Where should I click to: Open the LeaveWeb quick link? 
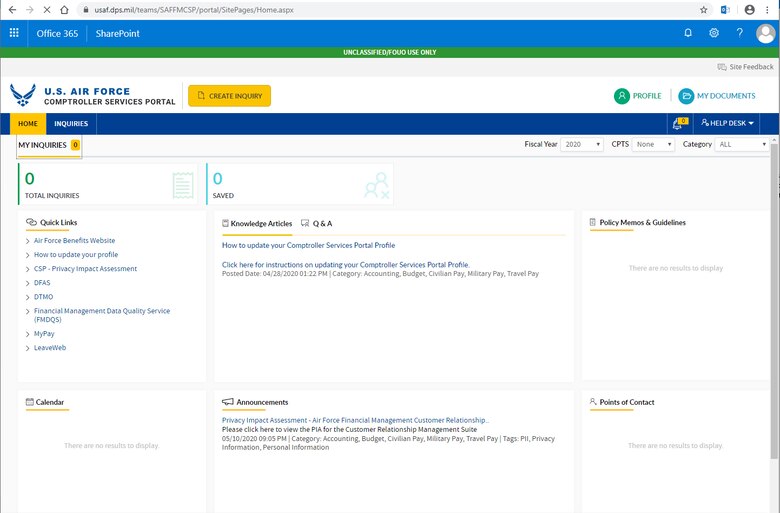coord(49,348)
